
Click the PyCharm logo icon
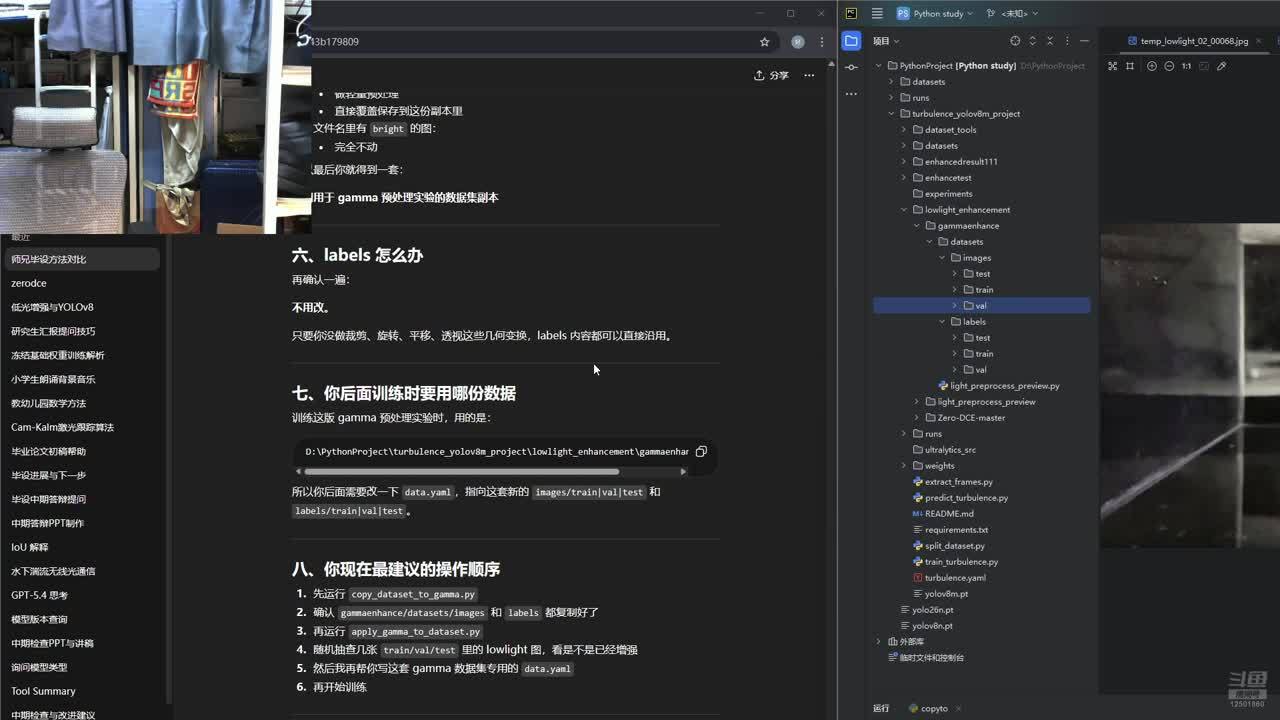[851, 14]
